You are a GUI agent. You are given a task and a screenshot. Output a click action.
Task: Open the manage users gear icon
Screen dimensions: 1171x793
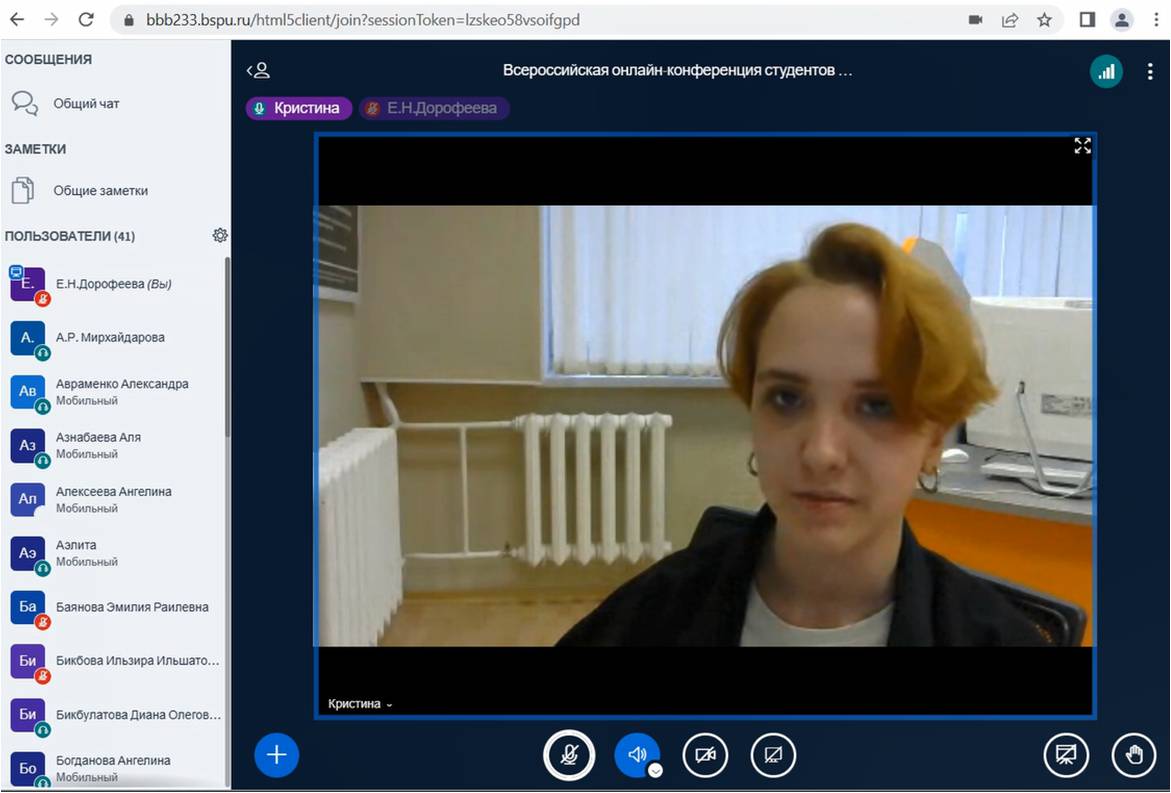[220, 236]
